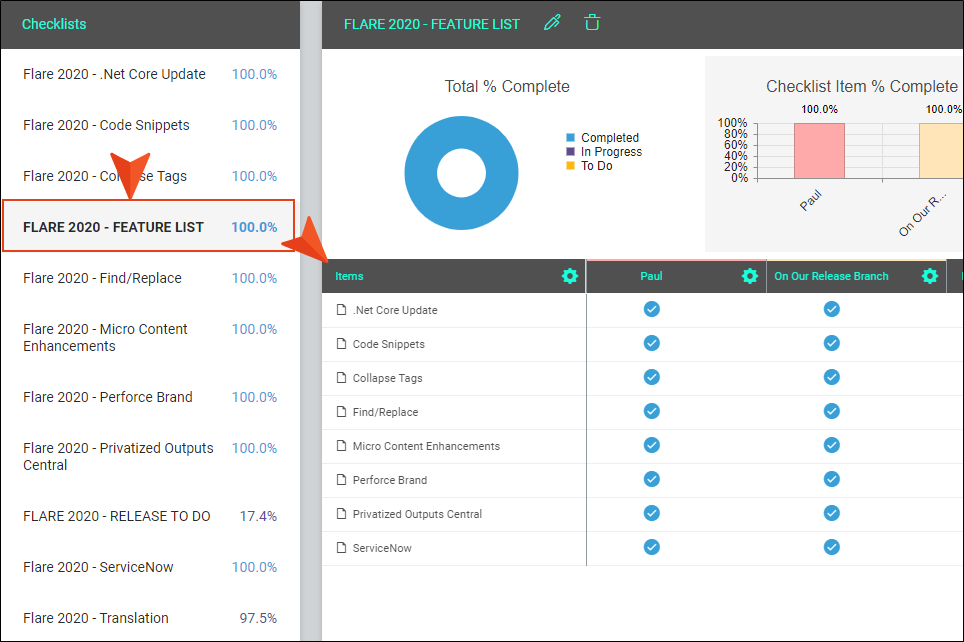Toggle Paul's check for Code Snippets
This screenshot has height=642, width=964.
point(652,343)
